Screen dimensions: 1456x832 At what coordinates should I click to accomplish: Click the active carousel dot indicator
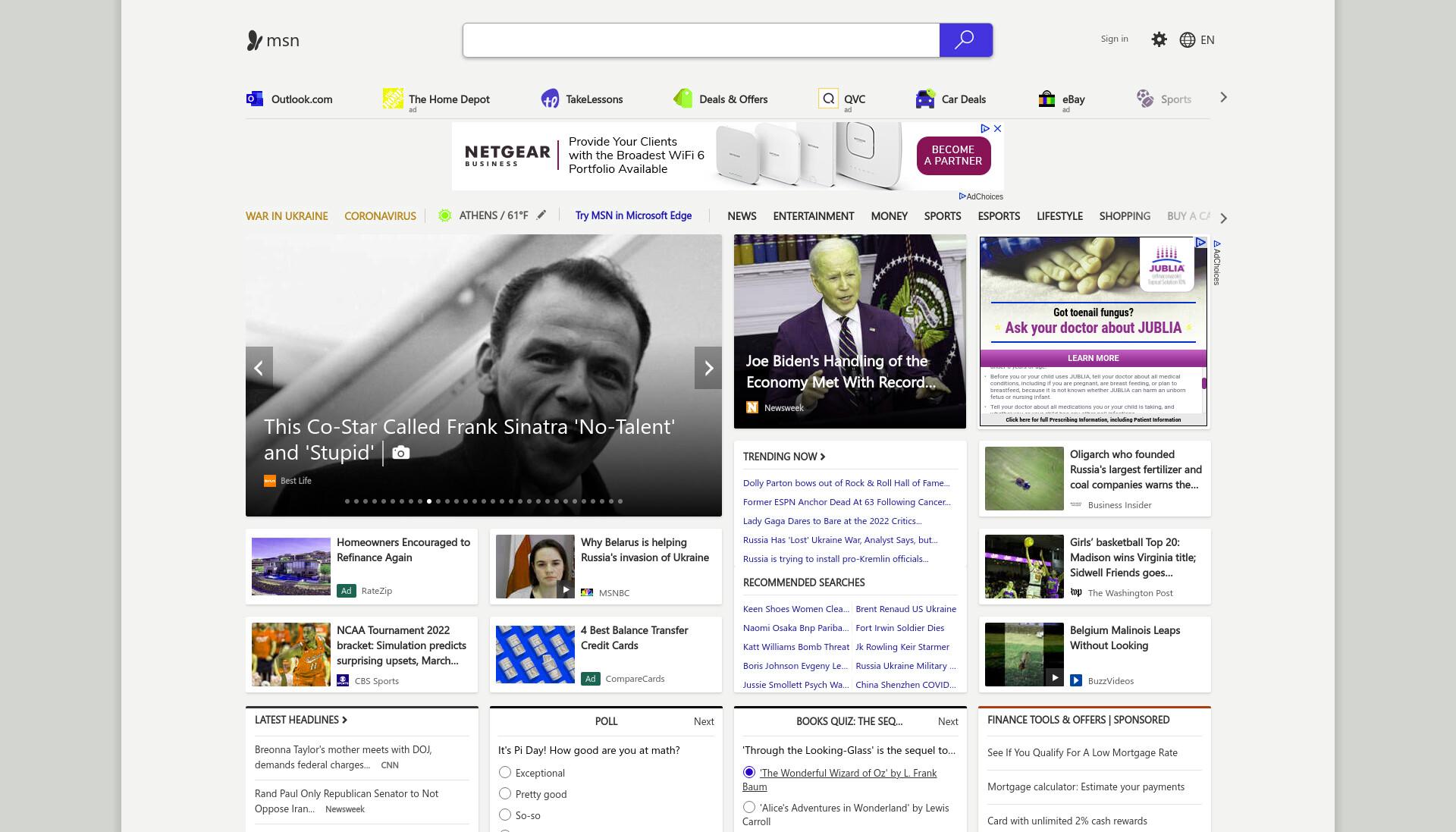[x=429, y=501]
